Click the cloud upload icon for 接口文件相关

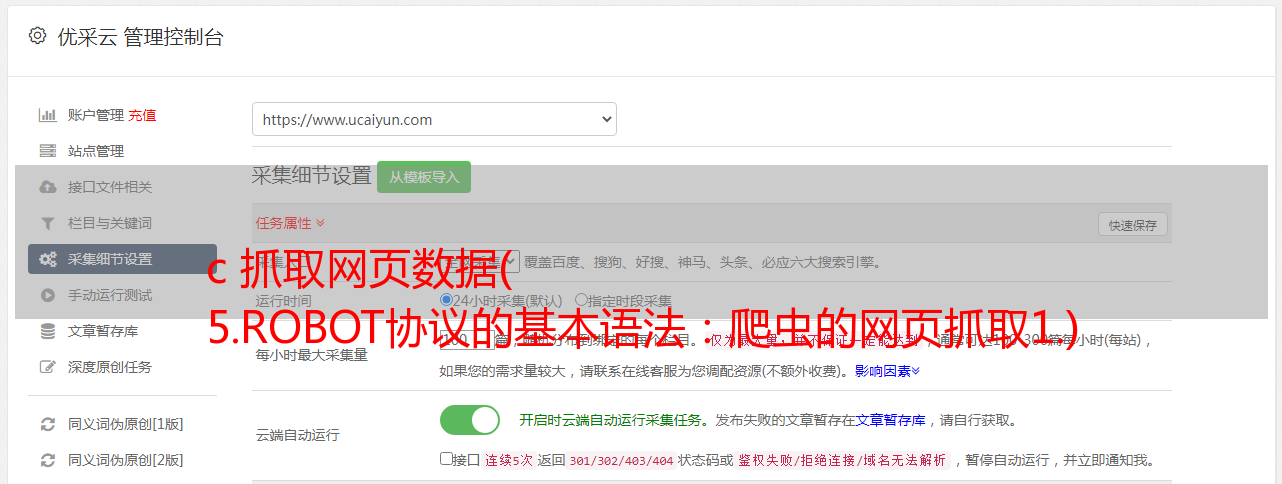pyautogui.click(x=47, y=187)
